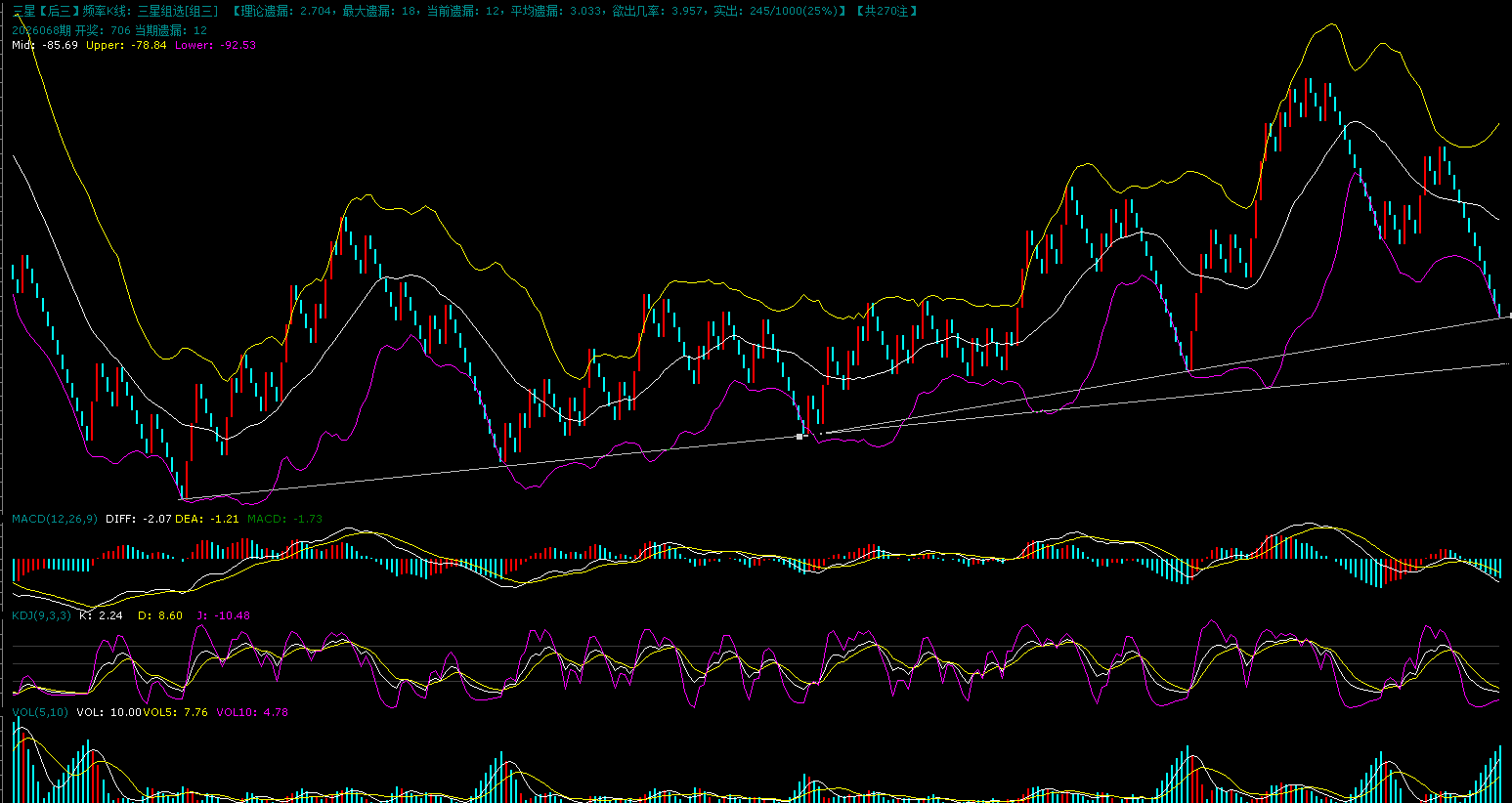Screen dimensions: 1512x803
Task: Click the magenta J value in KDJ header
Action: 224,615
